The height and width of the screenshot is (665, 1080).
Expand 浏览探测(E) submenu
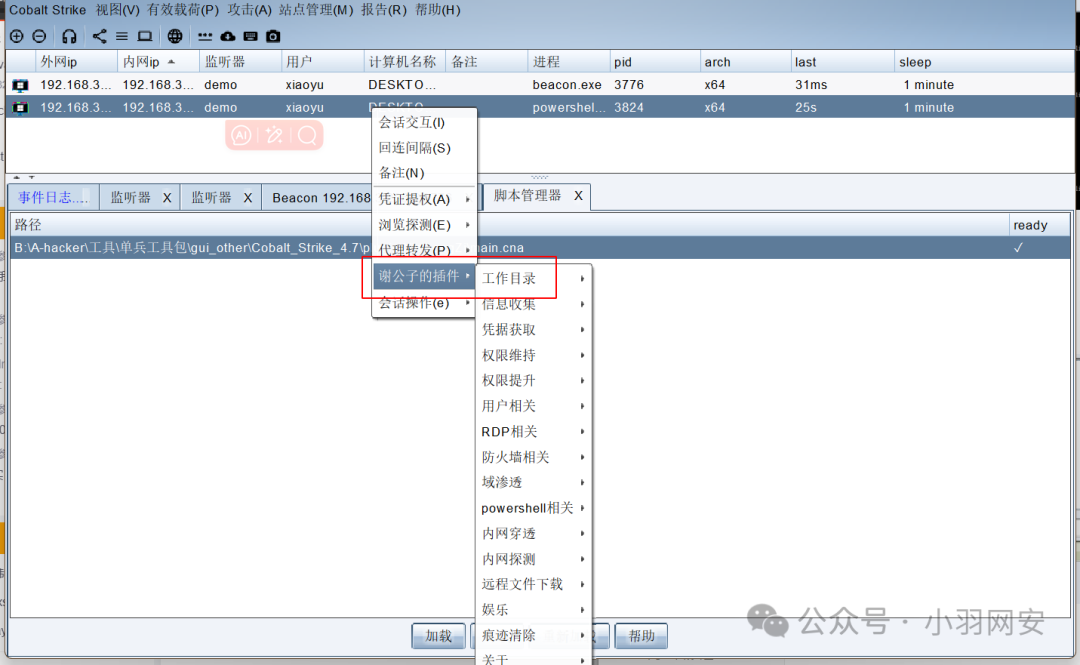pos(424,225)
